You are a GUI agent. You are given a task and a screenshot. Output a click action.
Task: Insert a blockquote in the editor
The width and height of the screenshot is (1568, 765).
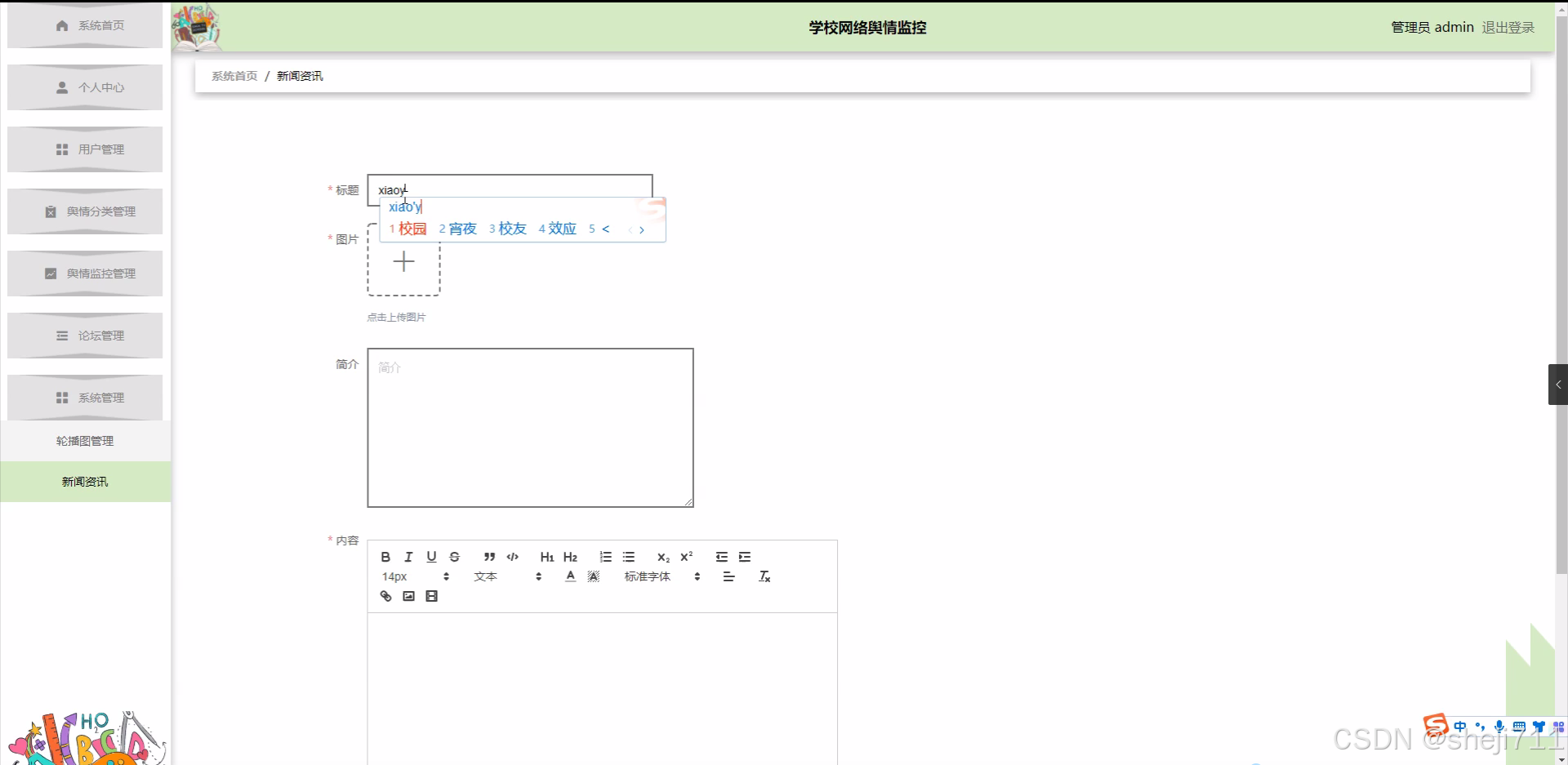click(489, 557)
